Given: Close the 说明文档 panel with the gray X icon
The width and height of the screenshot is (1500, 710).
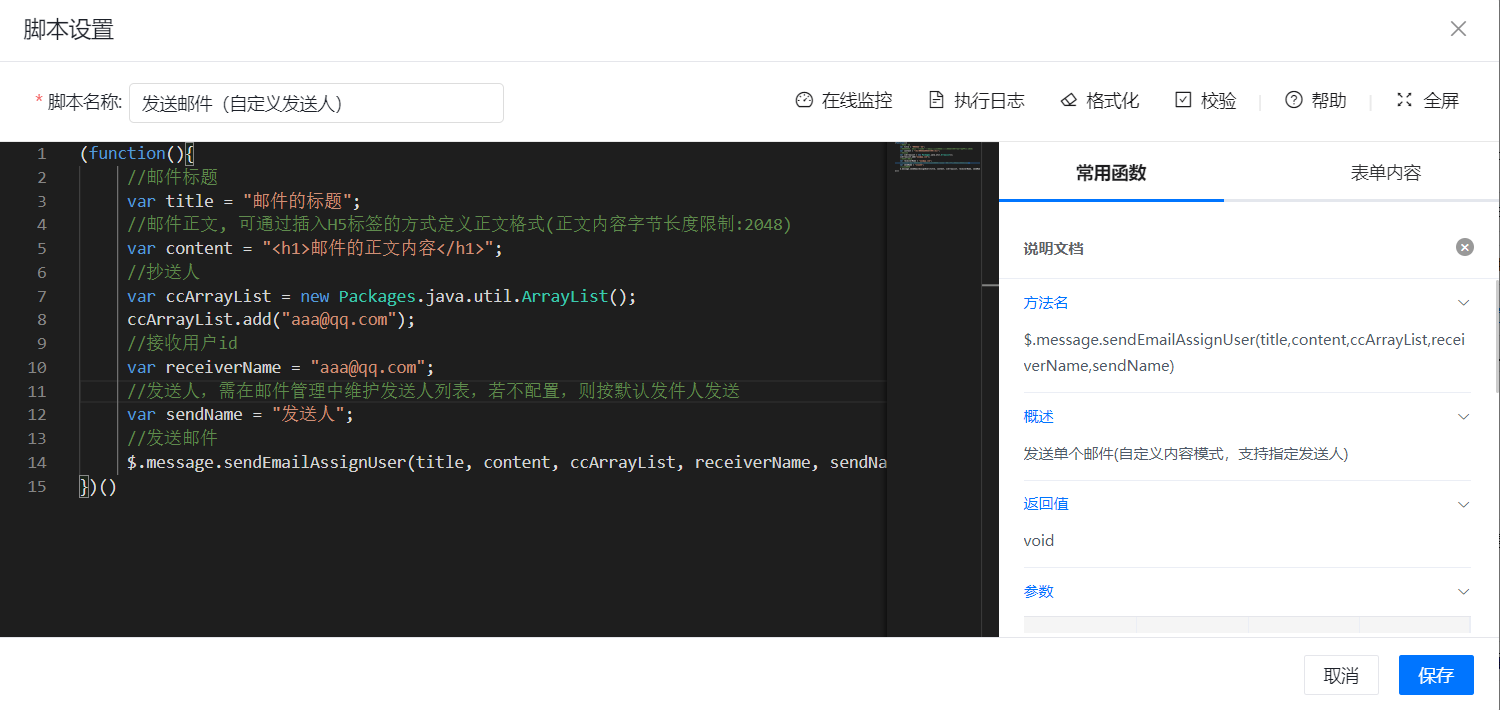Looking at the screenshot, I should 1464,248.
